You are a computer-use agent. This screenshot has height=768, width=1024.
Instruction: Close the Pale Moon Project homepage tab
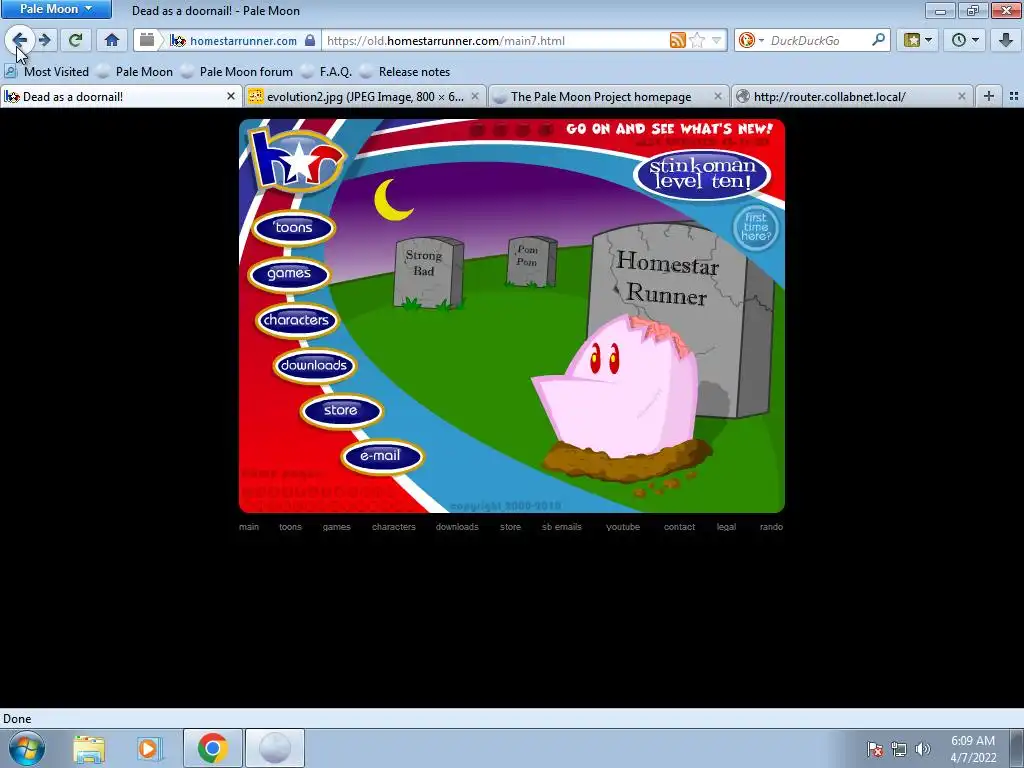tap(718, 97)
